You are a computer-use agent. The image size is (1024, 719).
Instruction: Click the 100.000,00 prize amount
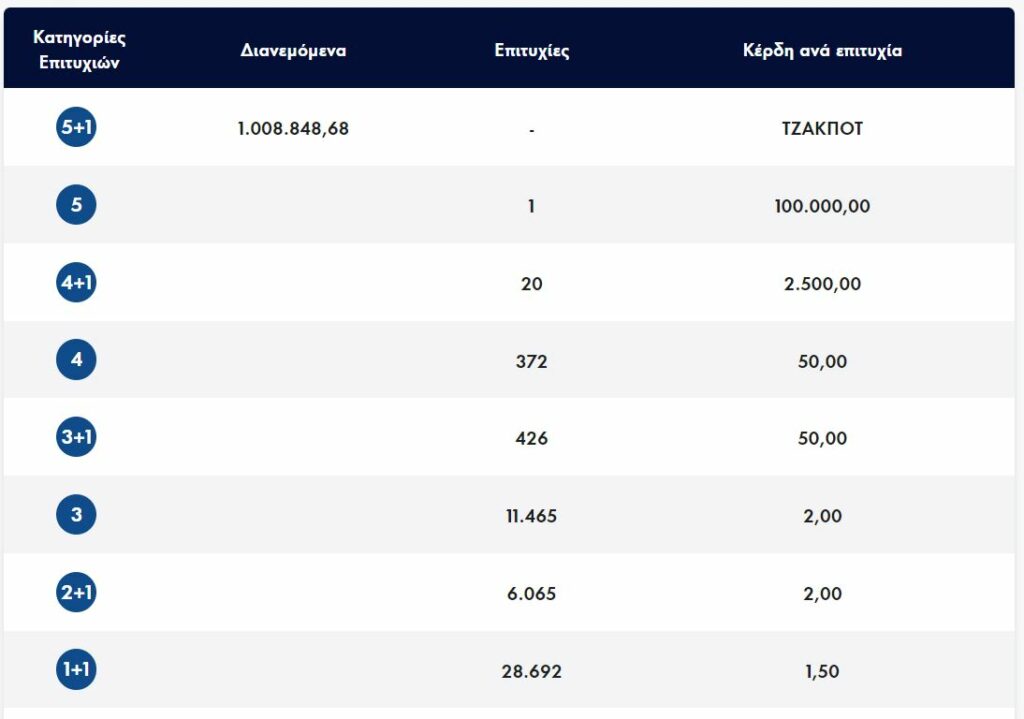[x=822, y=206]
